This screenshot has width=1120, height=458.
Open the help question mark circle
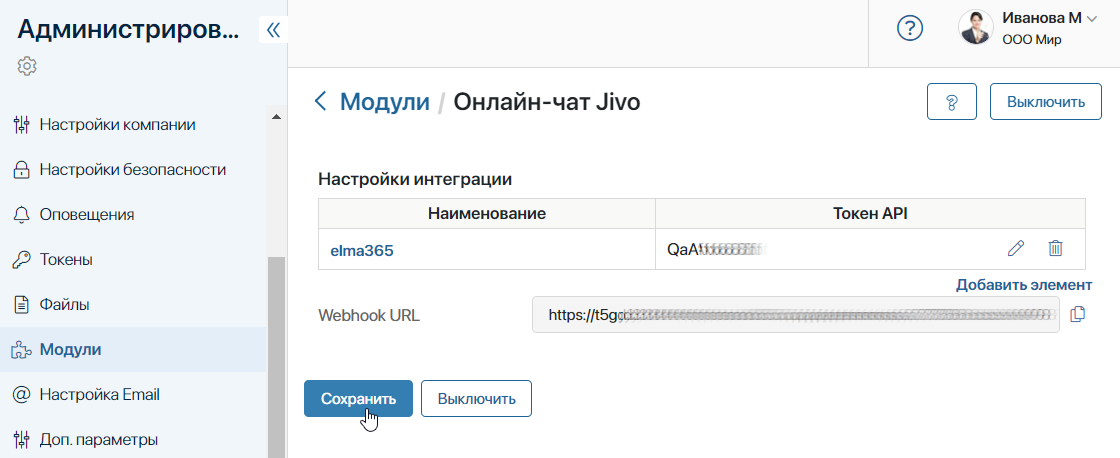coord(910,29)
